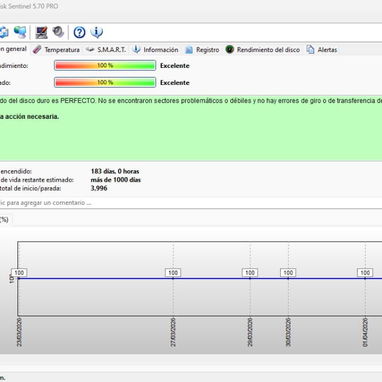
Task: Click the '183 días, 0 horas' value
Action: pyautogui.click(x=115, y=171)
